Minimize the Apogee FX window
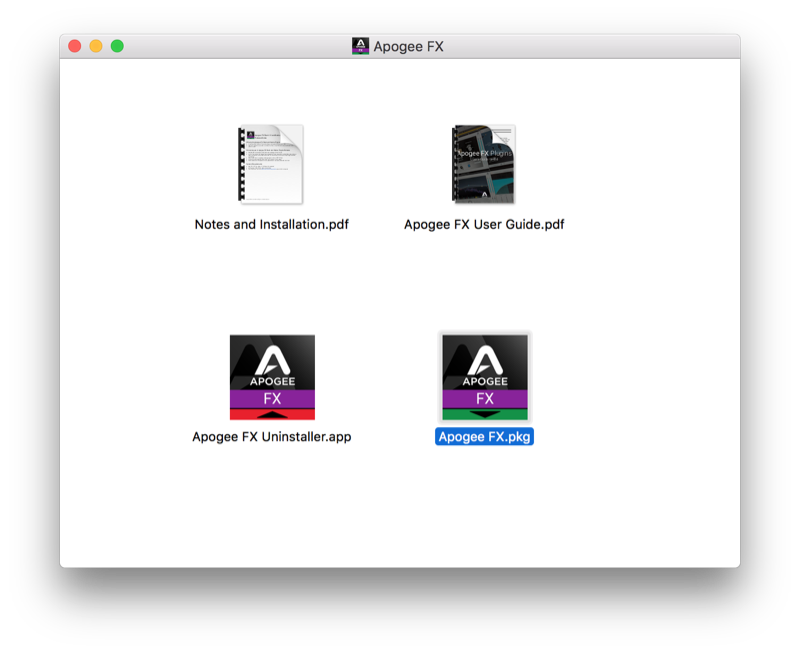This screenshot has height=653, width=800. [x=96, y=46]
